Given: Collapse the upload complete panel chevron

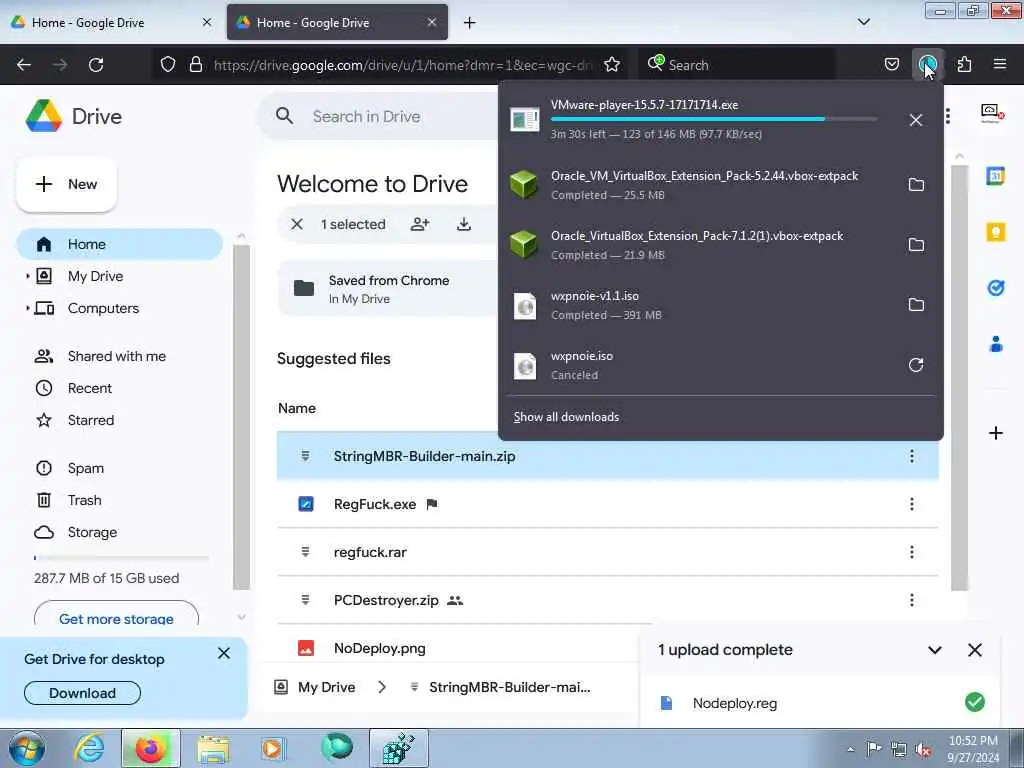Looking at the screenshot, I should (935, 650).
